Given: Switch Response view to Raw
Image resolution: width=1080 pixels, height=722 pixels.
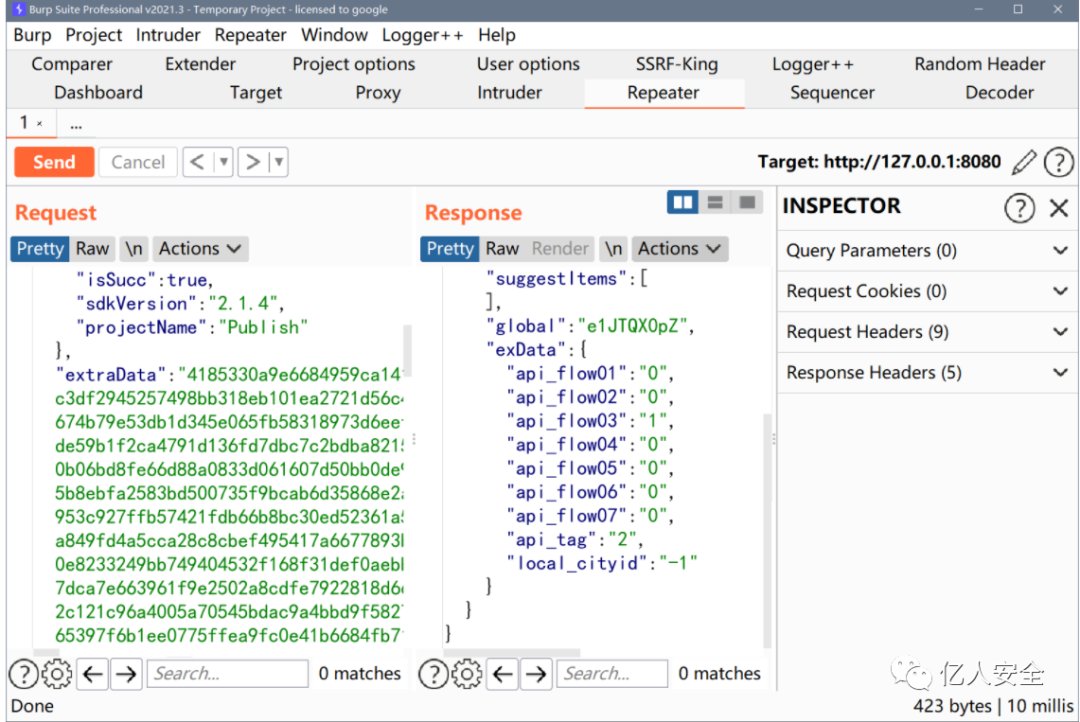Looking at the screenshot, I should 502,249.
